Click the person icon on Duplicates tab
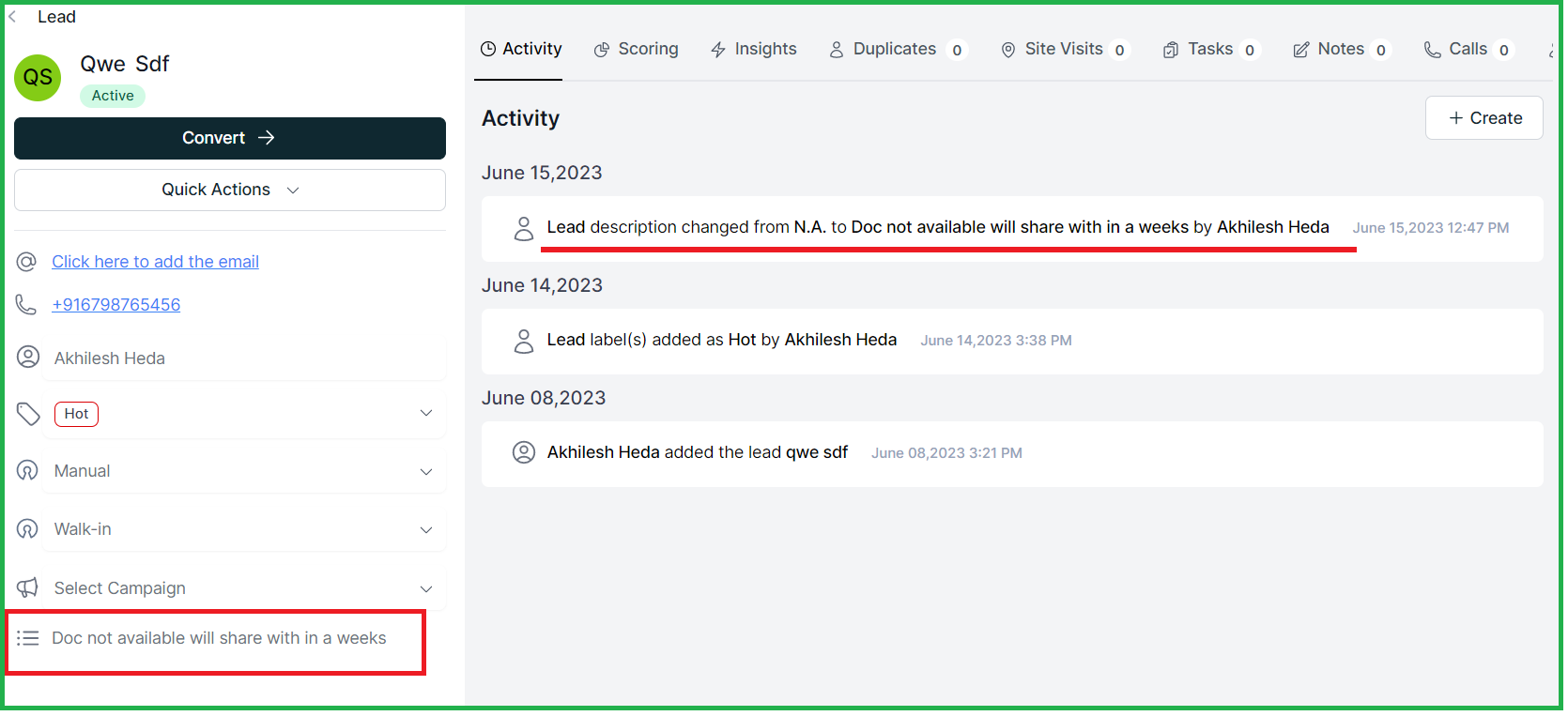Viewport: 1568px width, 716px height. 837,50
